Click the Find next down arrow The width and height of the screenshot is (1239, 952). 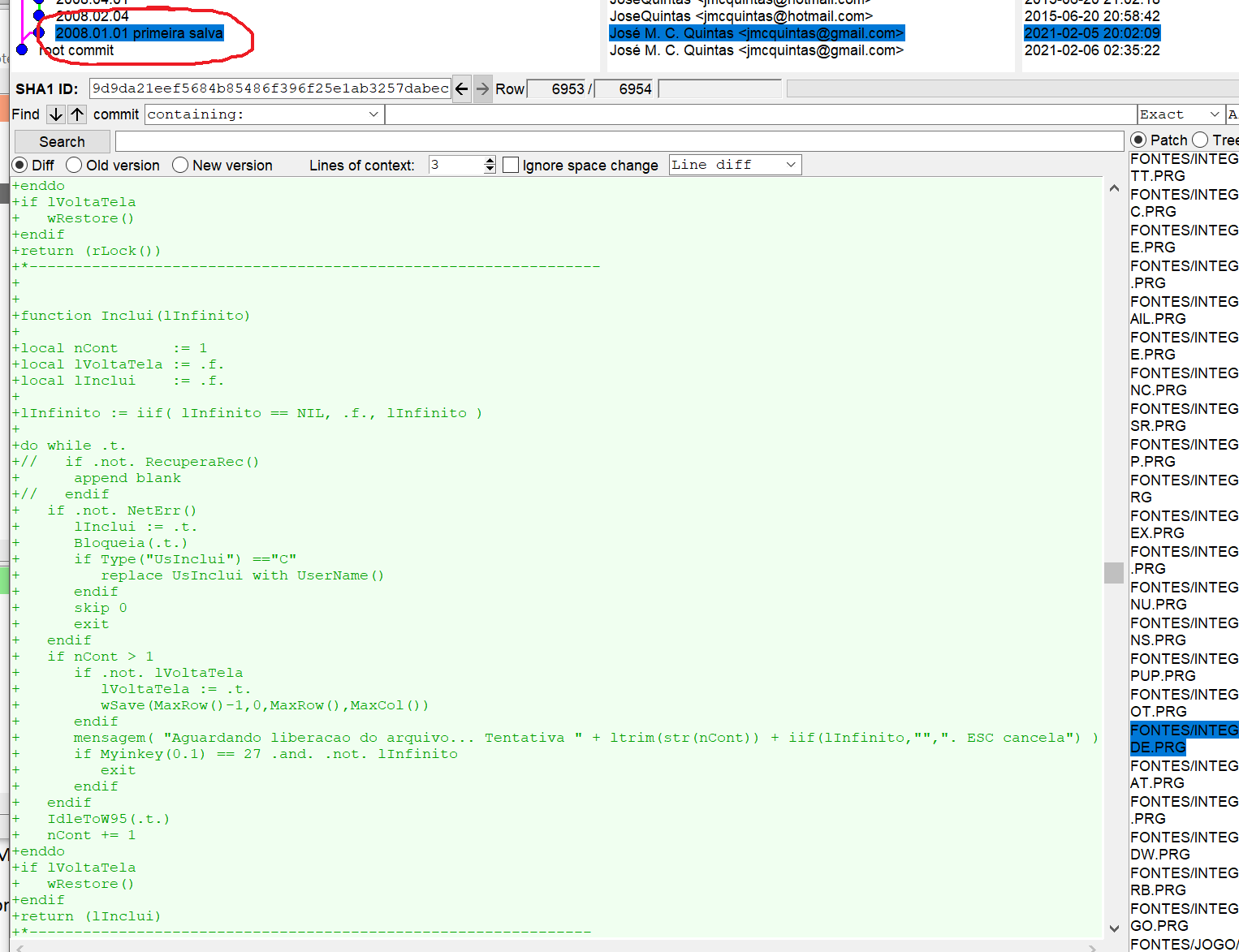point(56,114)
